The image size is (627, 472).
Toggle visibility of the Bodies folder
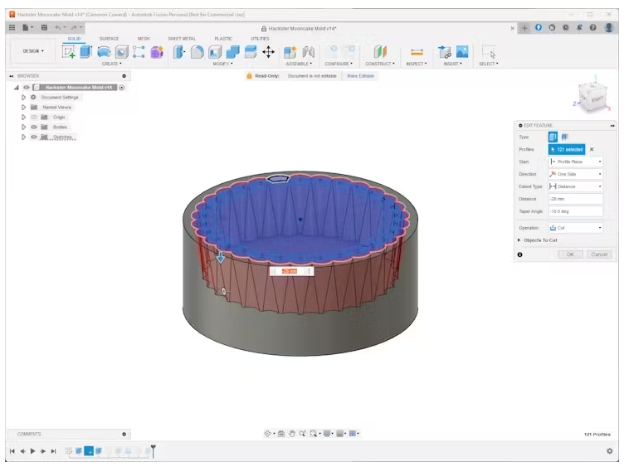click(x=32, y=127)
